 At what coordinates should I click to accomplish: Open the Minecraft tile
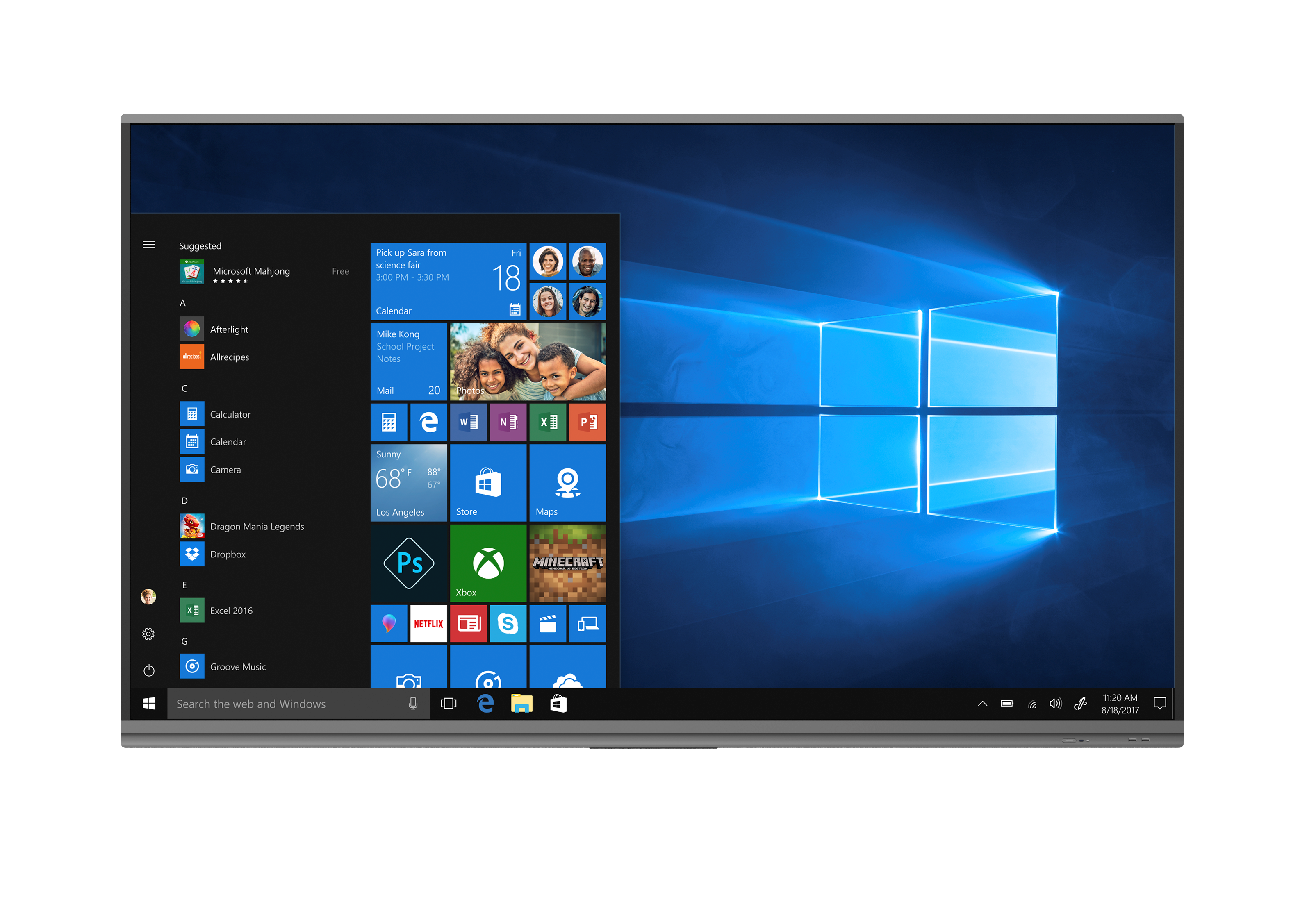(567, 563)
